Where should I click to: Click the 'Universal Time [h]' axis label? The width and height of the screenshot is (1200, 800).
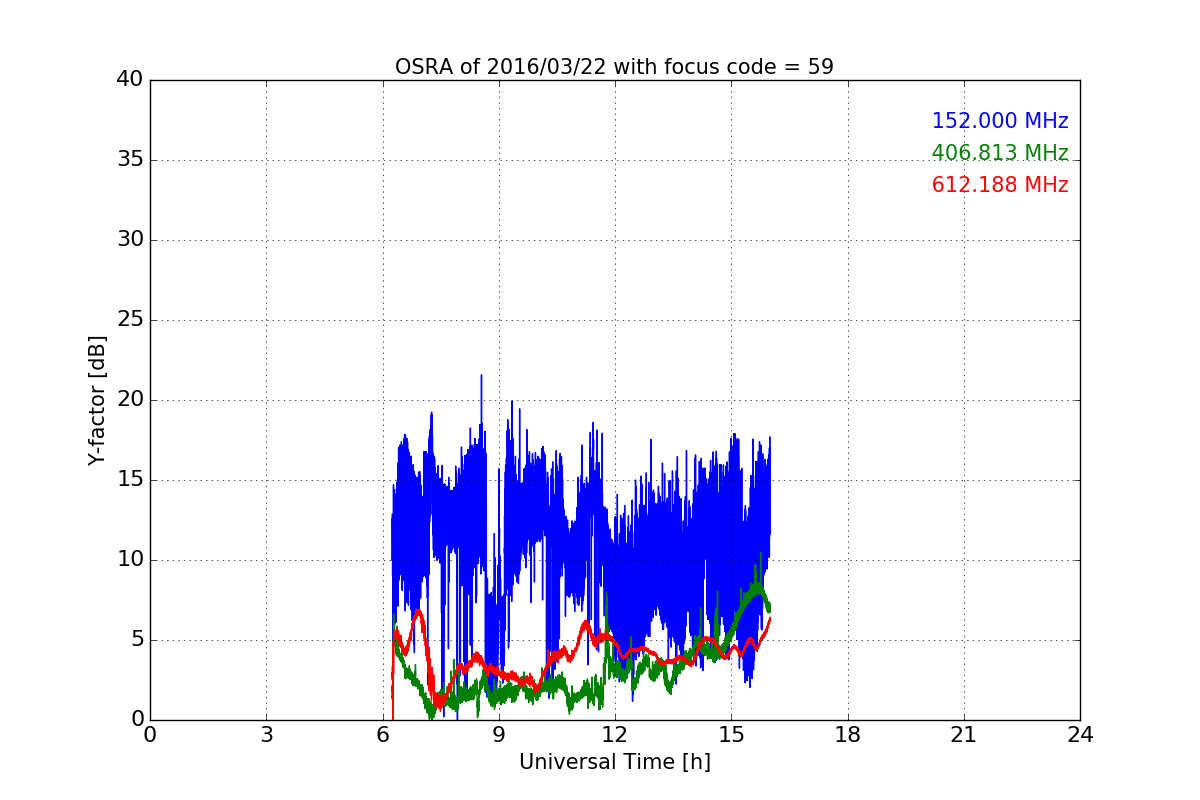click(614, 762)
